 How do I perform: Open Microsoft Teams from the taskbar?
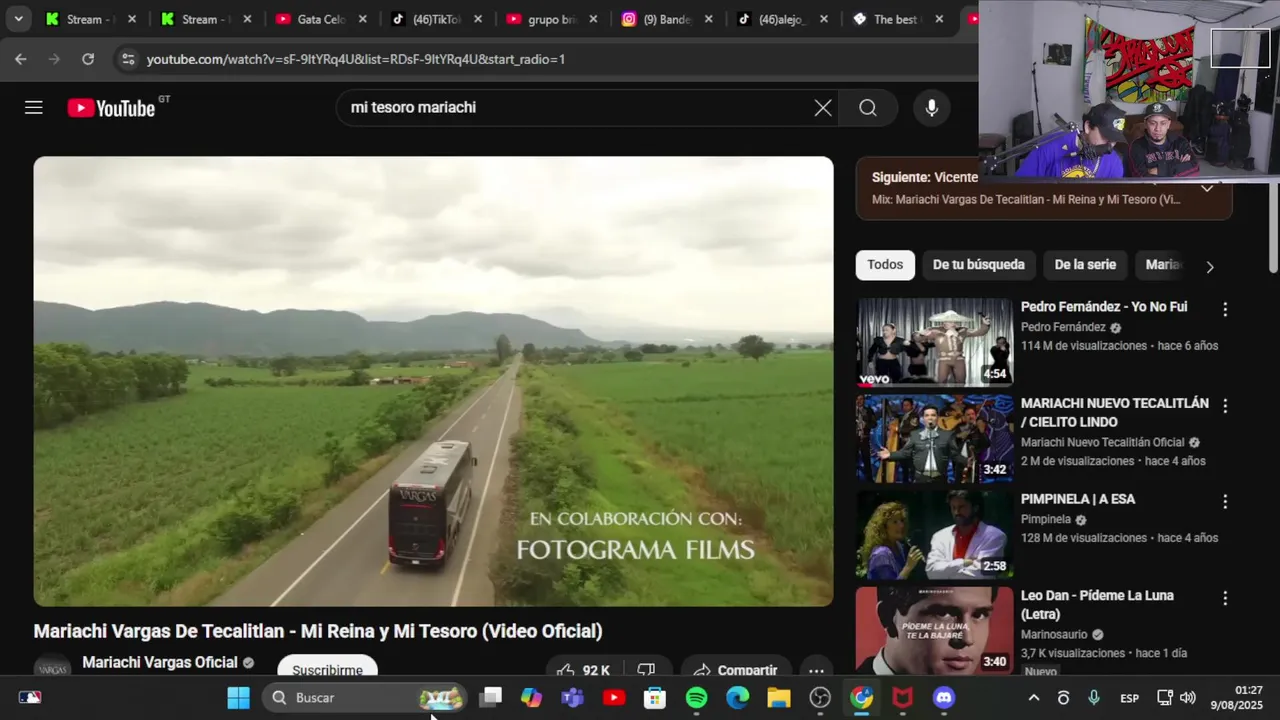[x=572, y=697]
